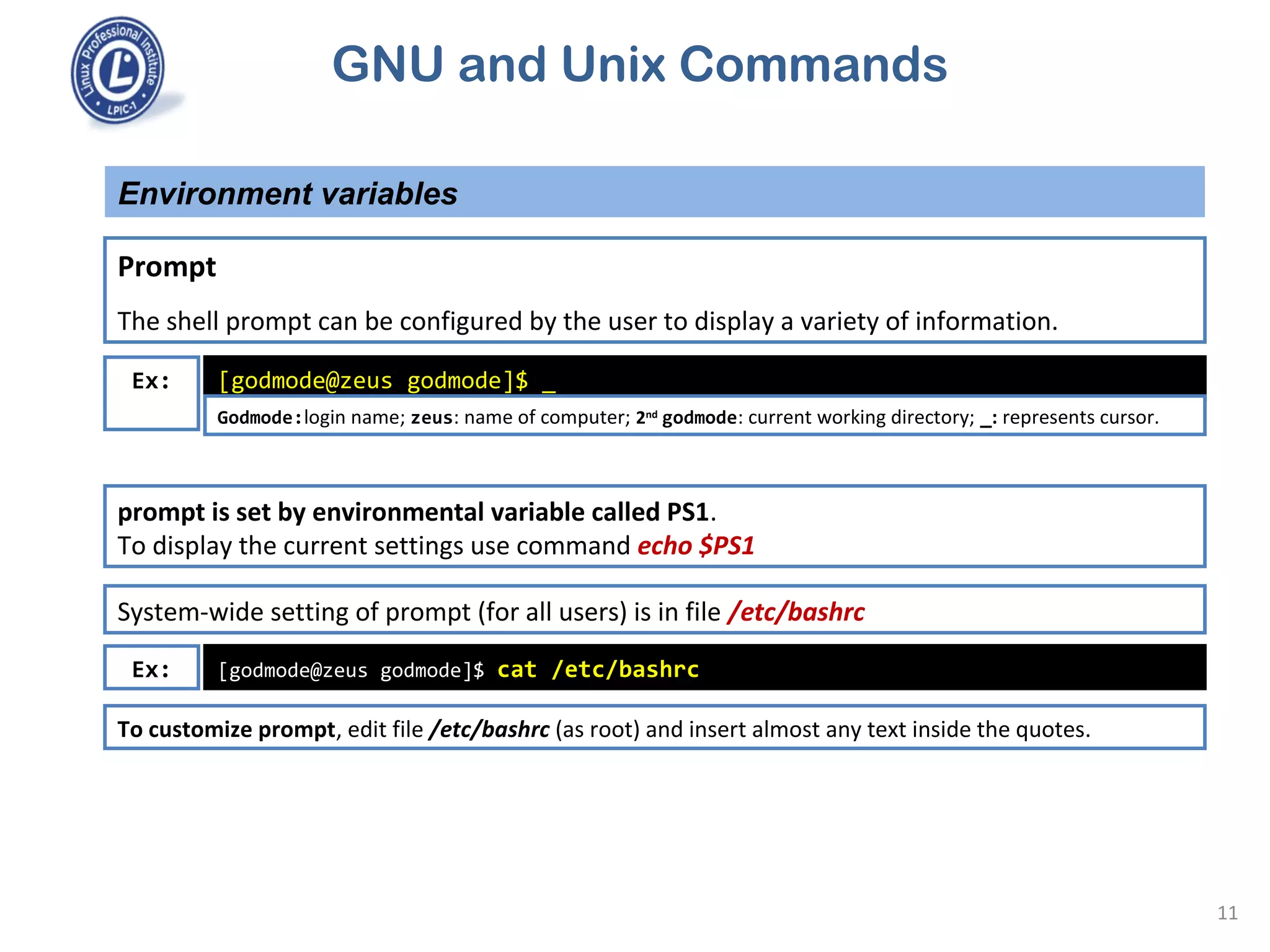The image size is (1270, 952).
Task: Click the second Ex: label box
Action: pos(151,669)
